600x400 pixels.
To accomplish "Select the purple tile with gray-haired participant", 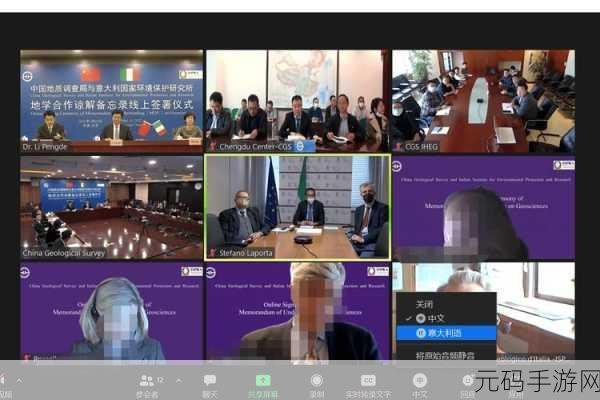I will [x=111, y=311].
